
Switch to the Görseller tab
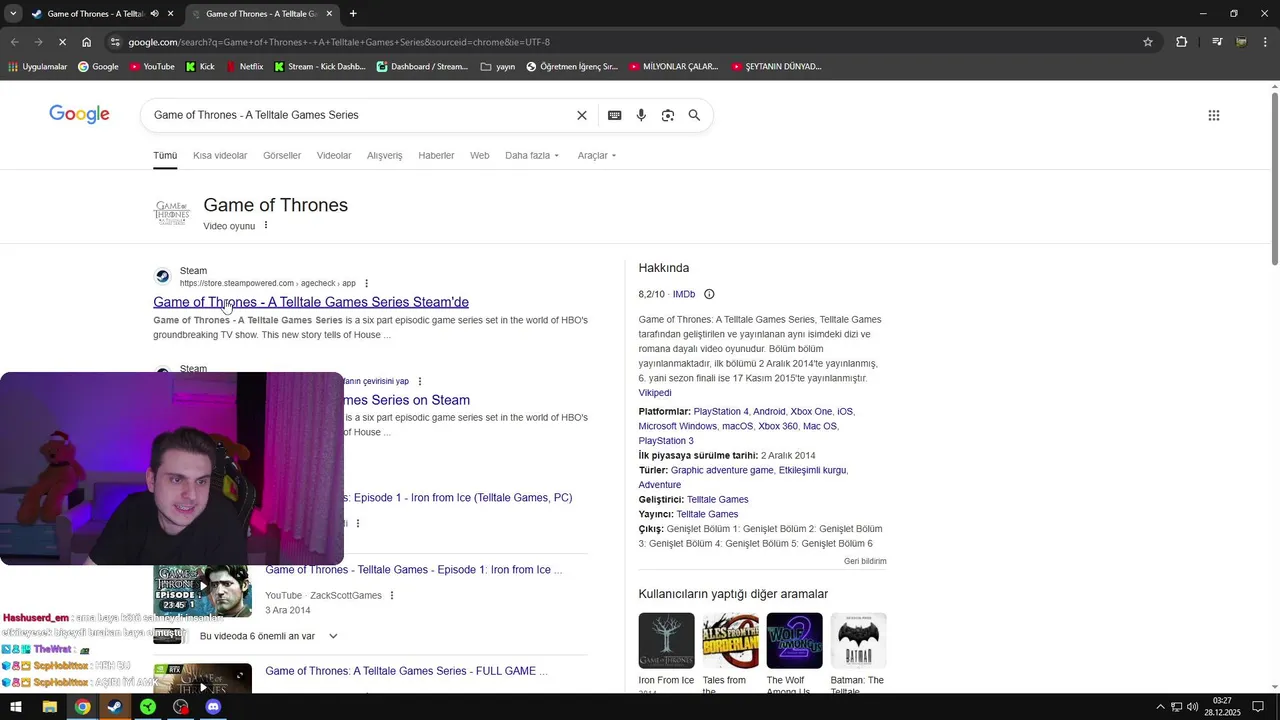[x=282, y=155]
